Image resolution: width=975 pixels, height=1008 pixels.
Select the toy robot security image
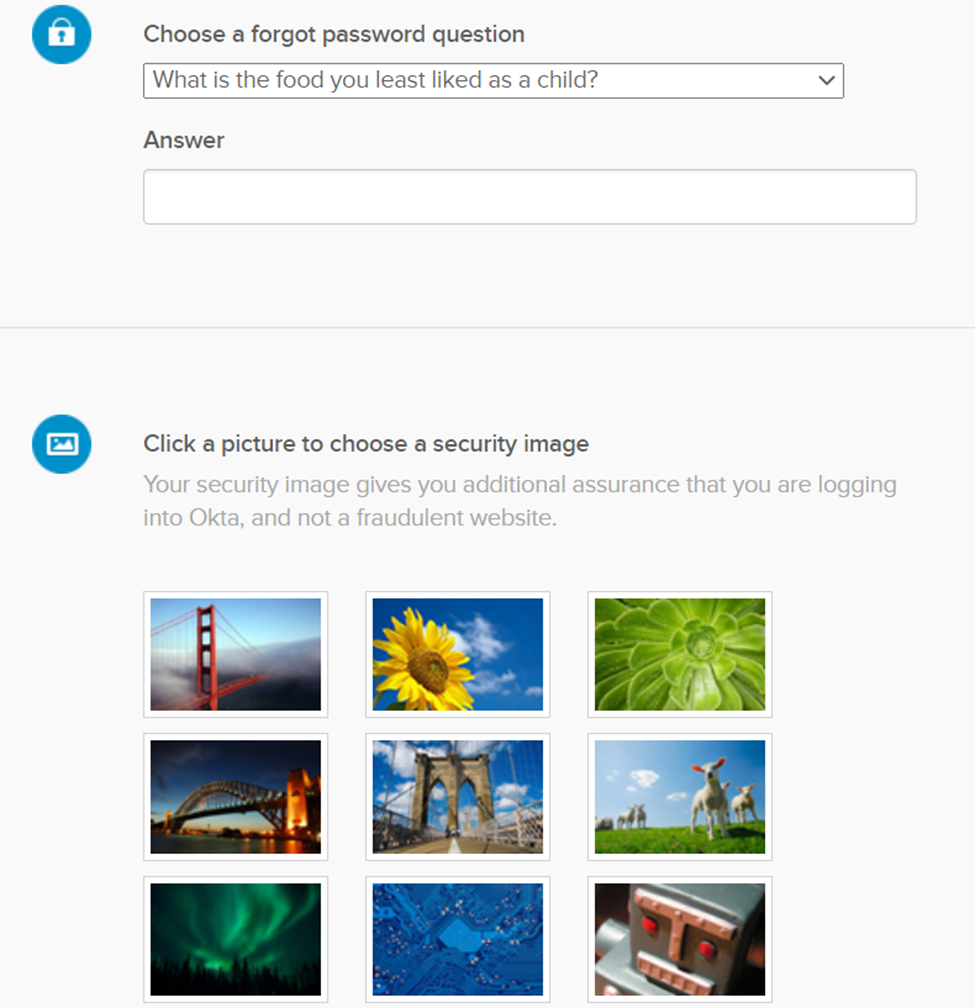point(680,939)
